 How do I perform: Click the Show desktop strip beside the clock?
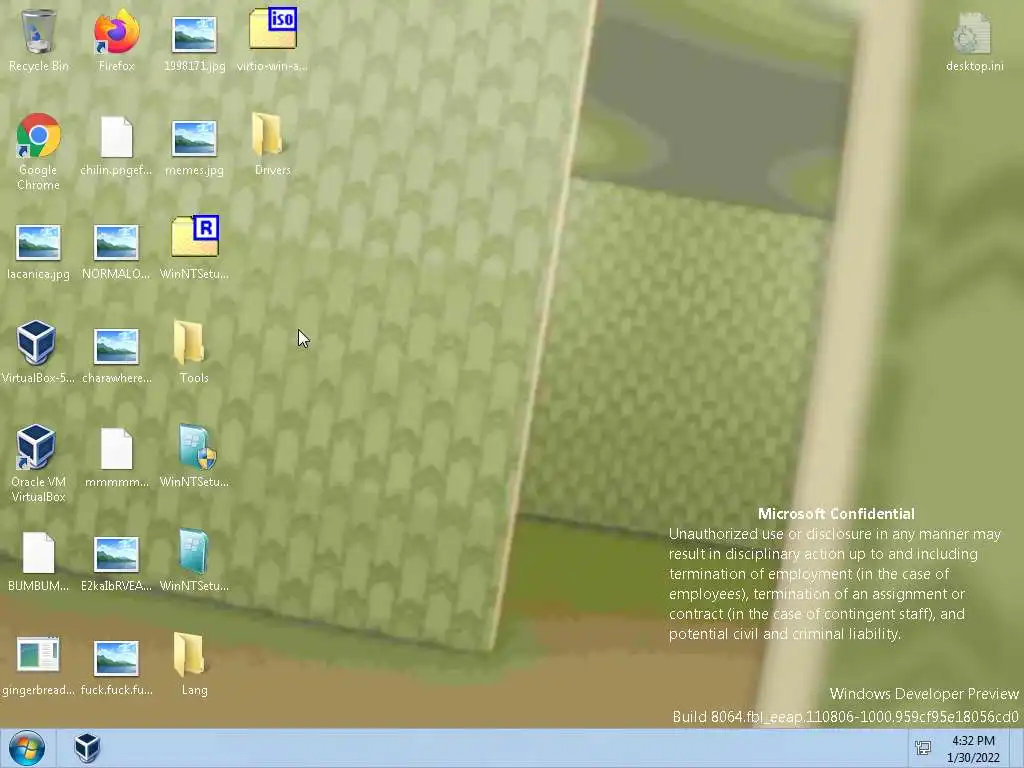[1017, 748]
